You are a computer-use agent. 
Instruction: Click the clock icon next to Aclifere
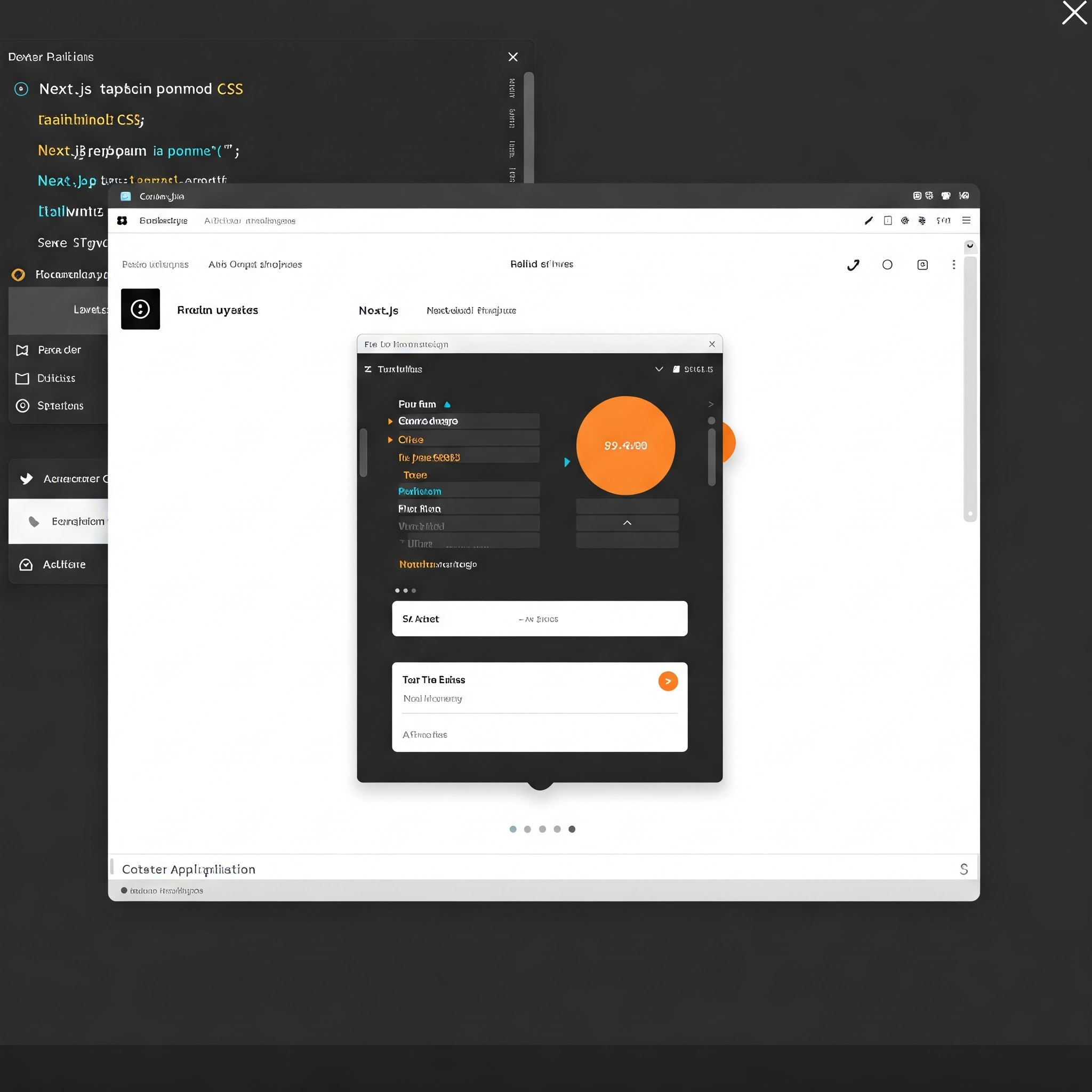(x=26, y=564)
